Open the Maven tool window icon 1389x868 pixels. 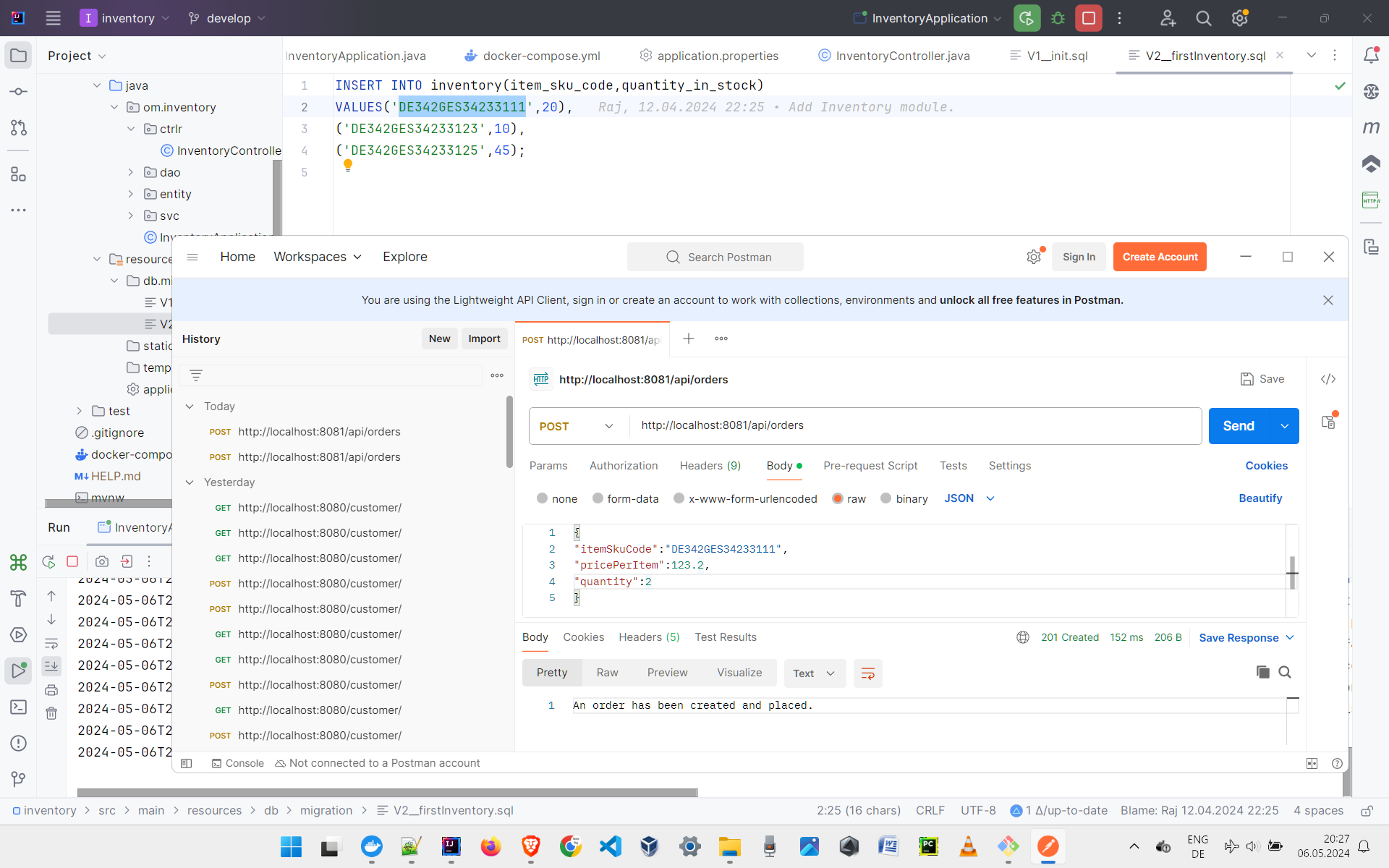click(x=1371, y=127)
